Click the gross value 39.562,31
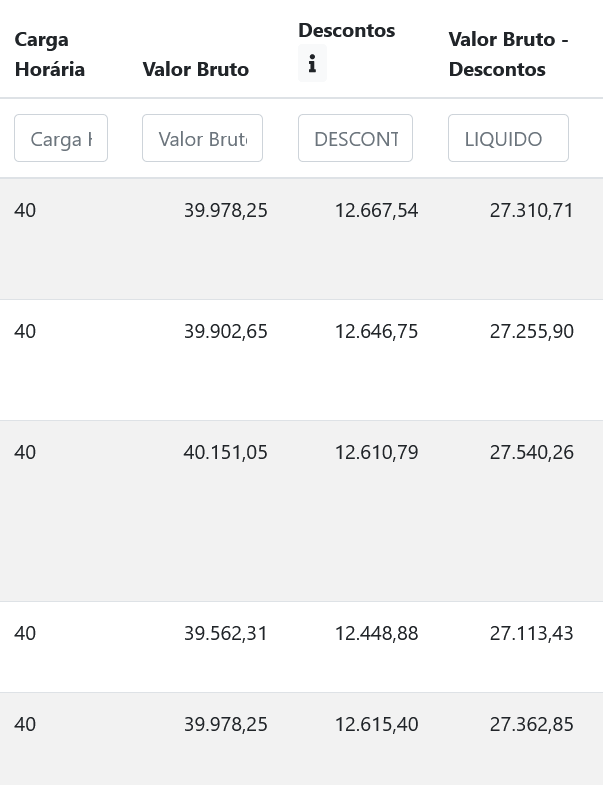This screenshot has height=785, width=603. [225, 634]
